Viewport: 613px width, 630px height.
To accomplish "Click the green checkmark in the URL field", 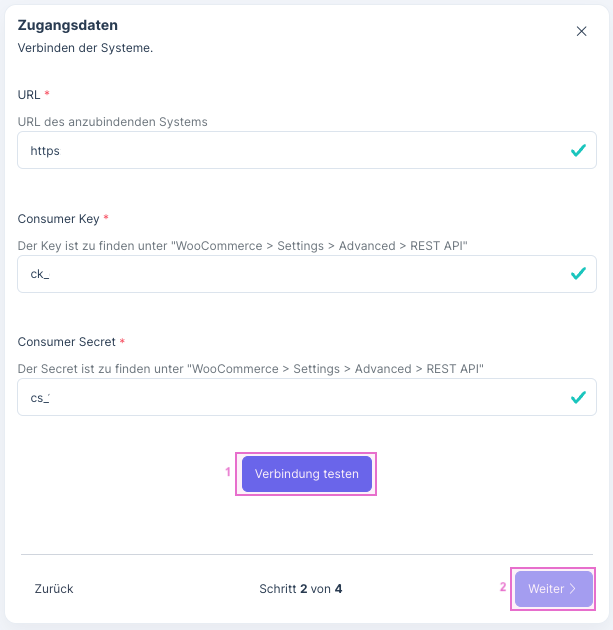I will [577, 151].
